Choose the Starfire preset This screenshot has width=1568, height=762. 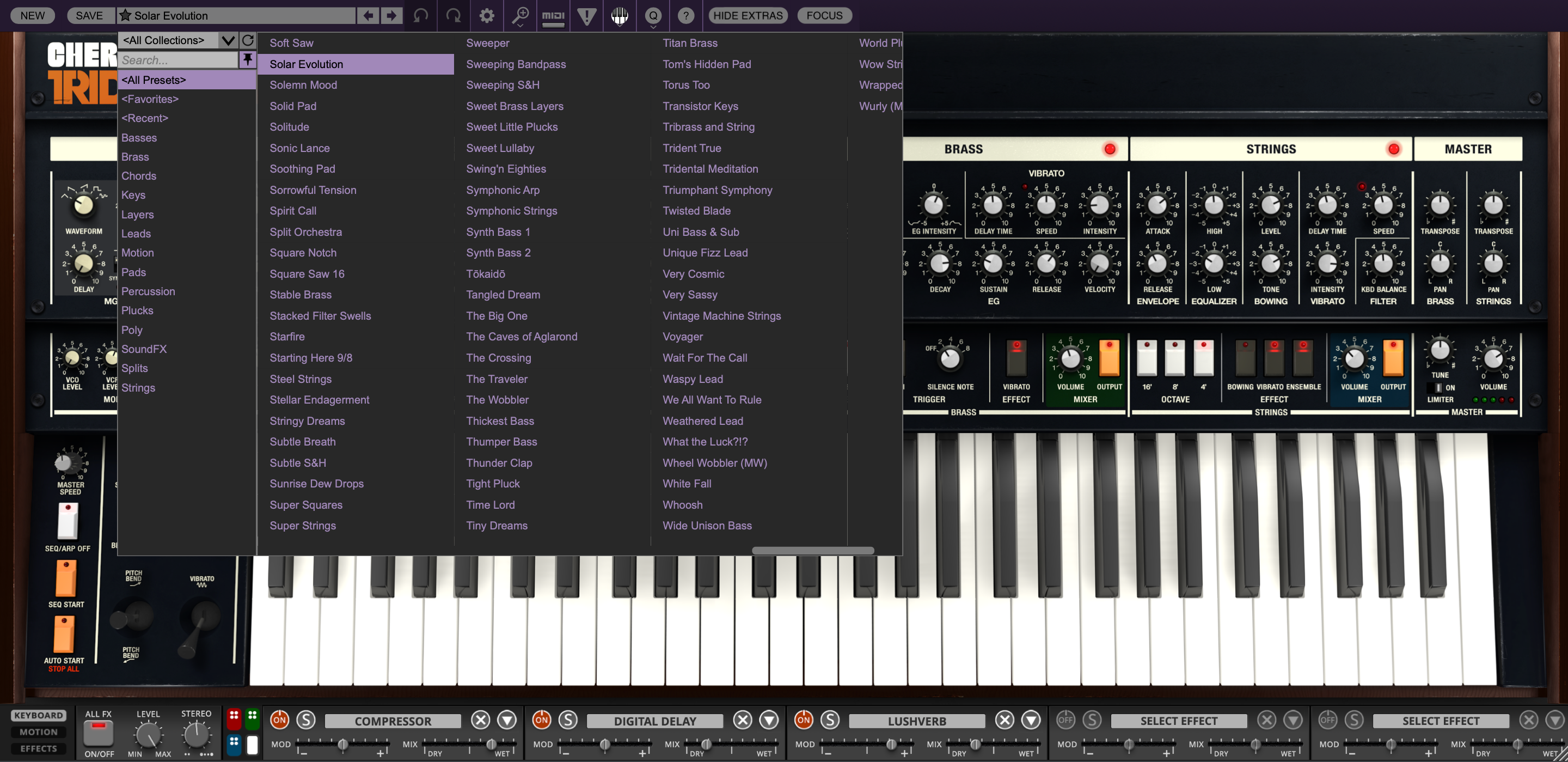tap(287, 336)
